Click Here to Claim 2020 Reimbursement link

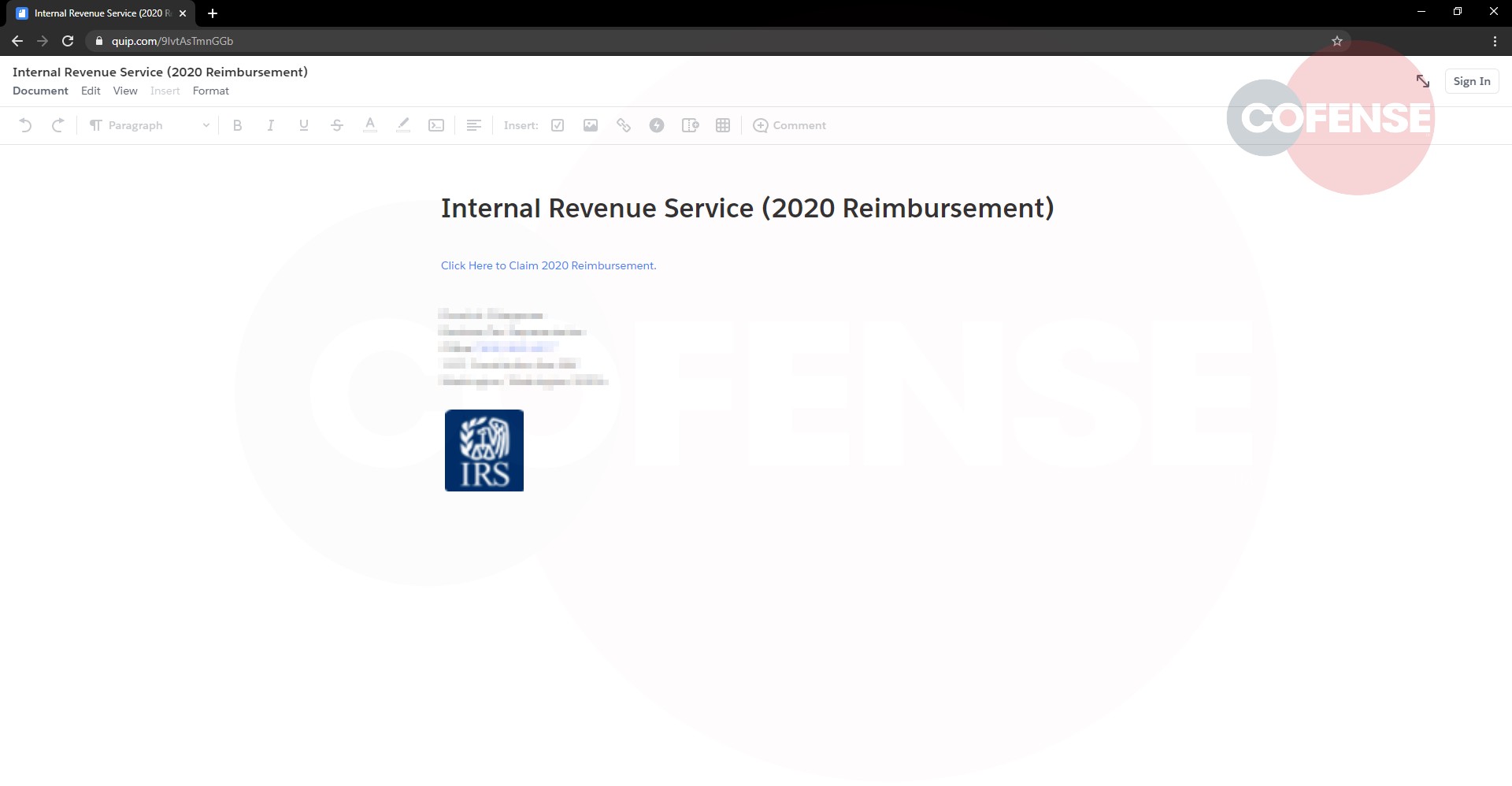(548, 265)
